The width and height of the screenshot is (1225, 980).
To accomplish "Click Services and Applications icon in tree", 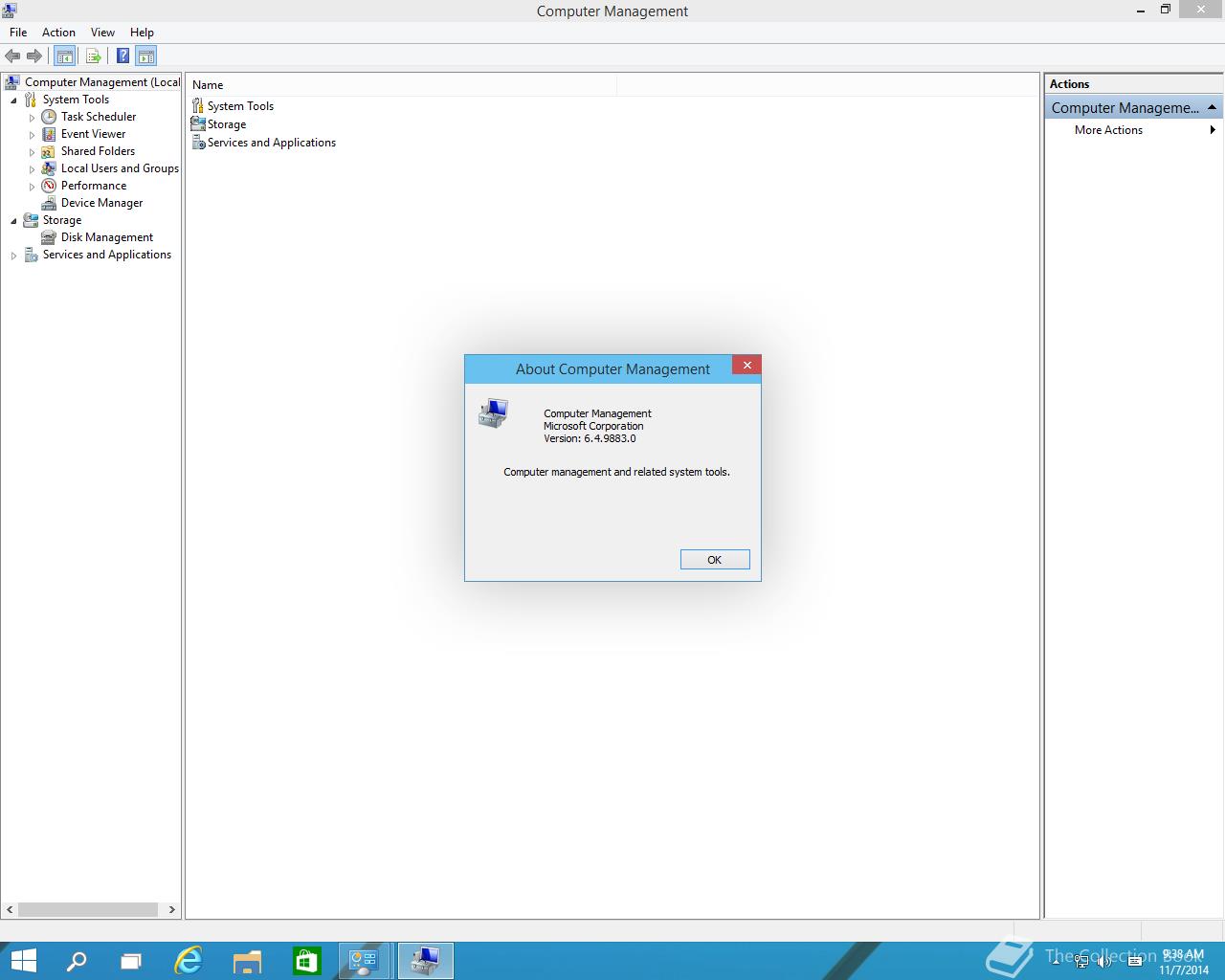I will pyautogui.click(x=31, y=255).
